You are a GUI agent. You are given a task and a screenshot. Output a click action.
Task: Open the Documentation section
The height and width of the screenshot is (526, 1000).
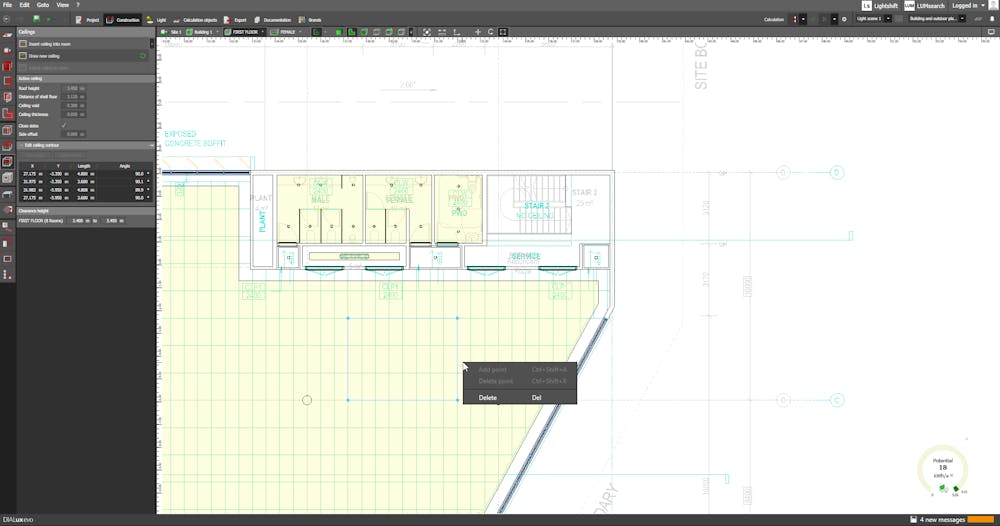(x=273, y=19)
